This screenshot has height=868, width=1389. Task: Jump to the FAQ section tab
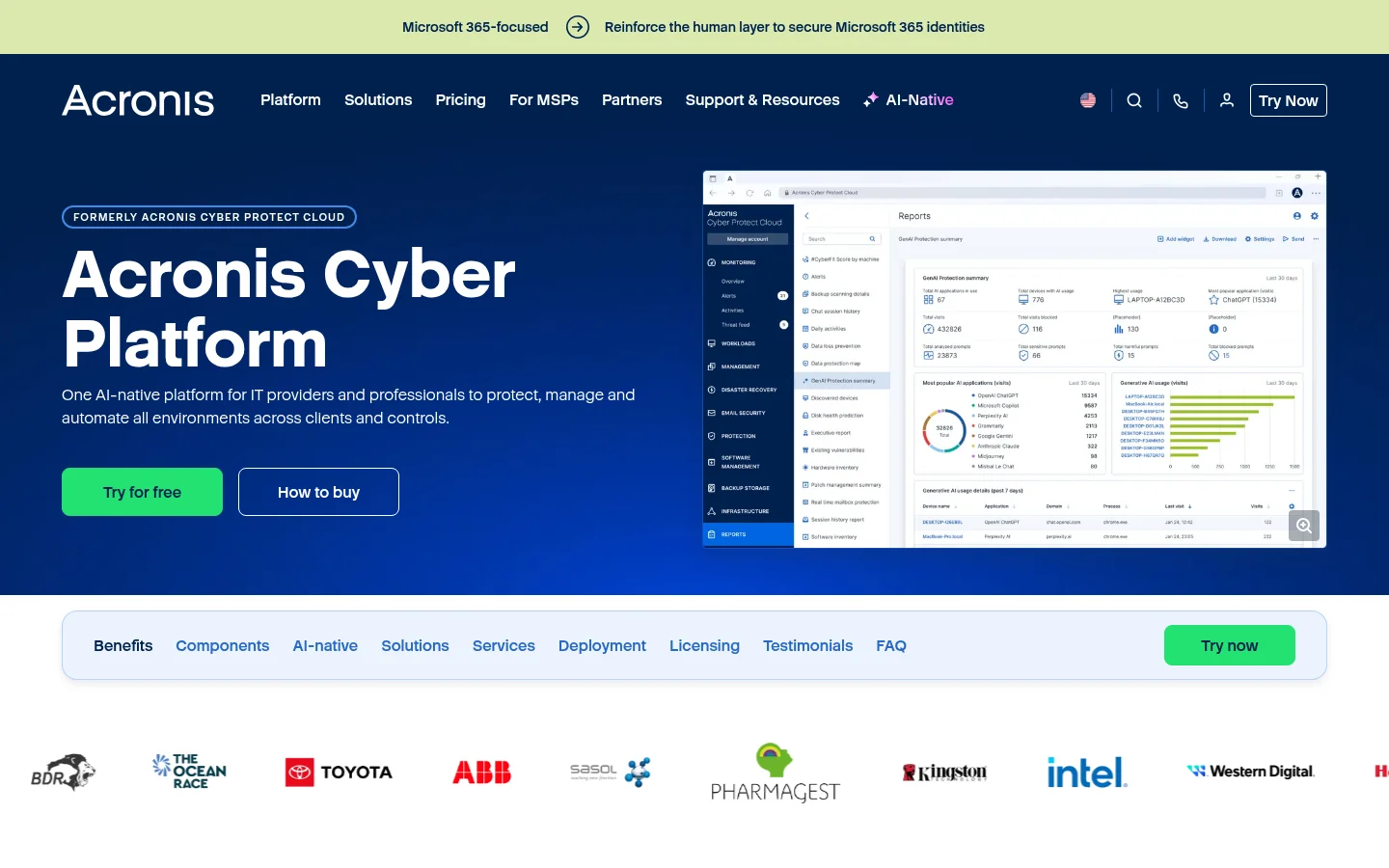(x=891, y=645)
